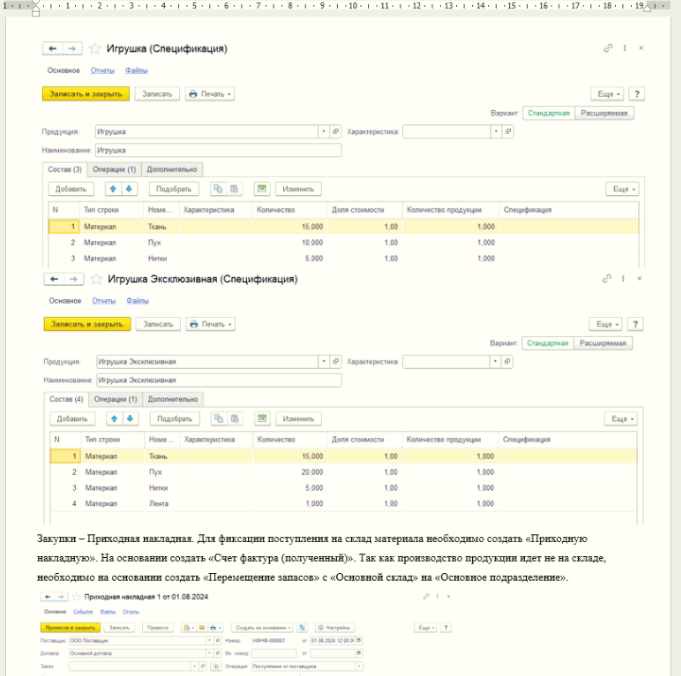Click the help question mark in Игрушка form

(x=635, y=93)
